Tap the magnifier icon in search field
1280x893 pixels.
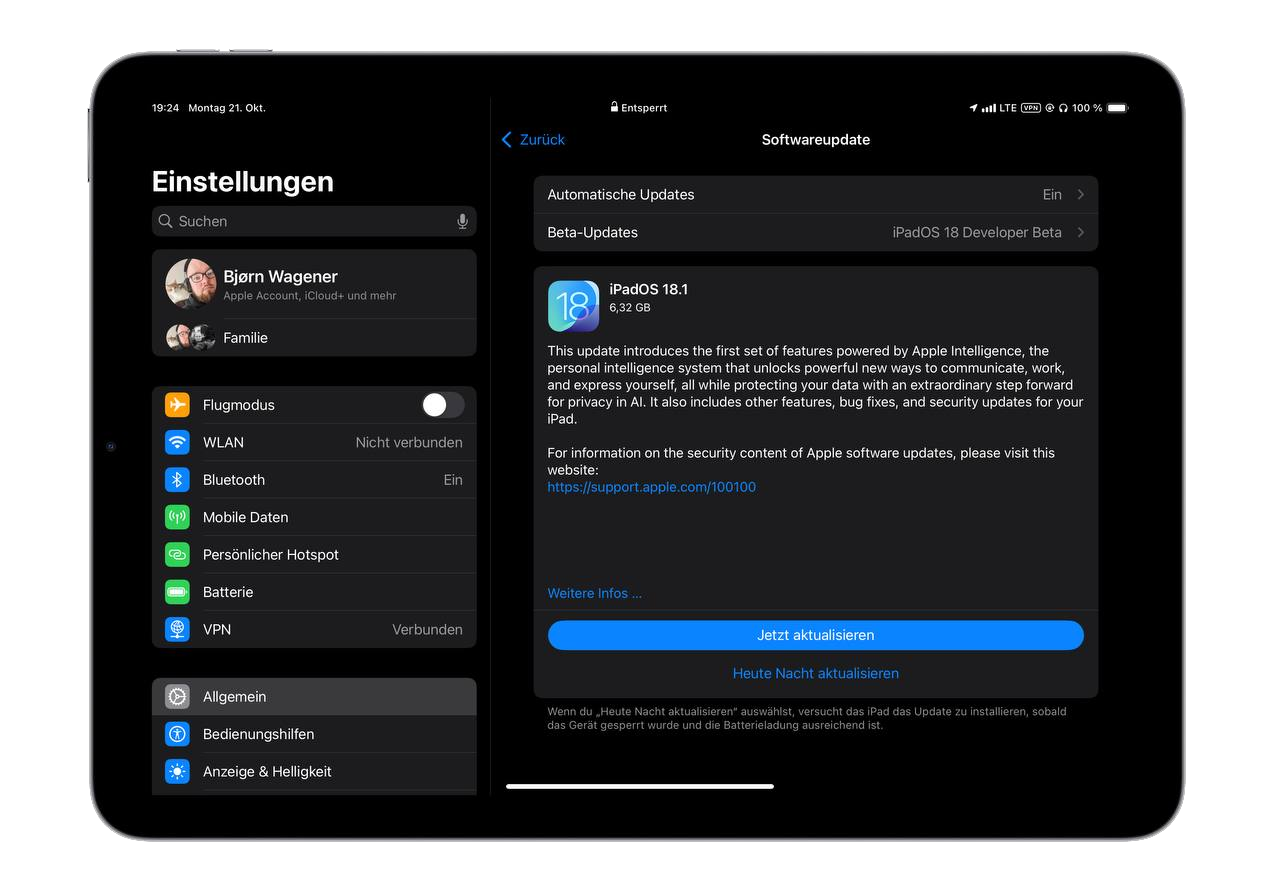pos(165,221)
